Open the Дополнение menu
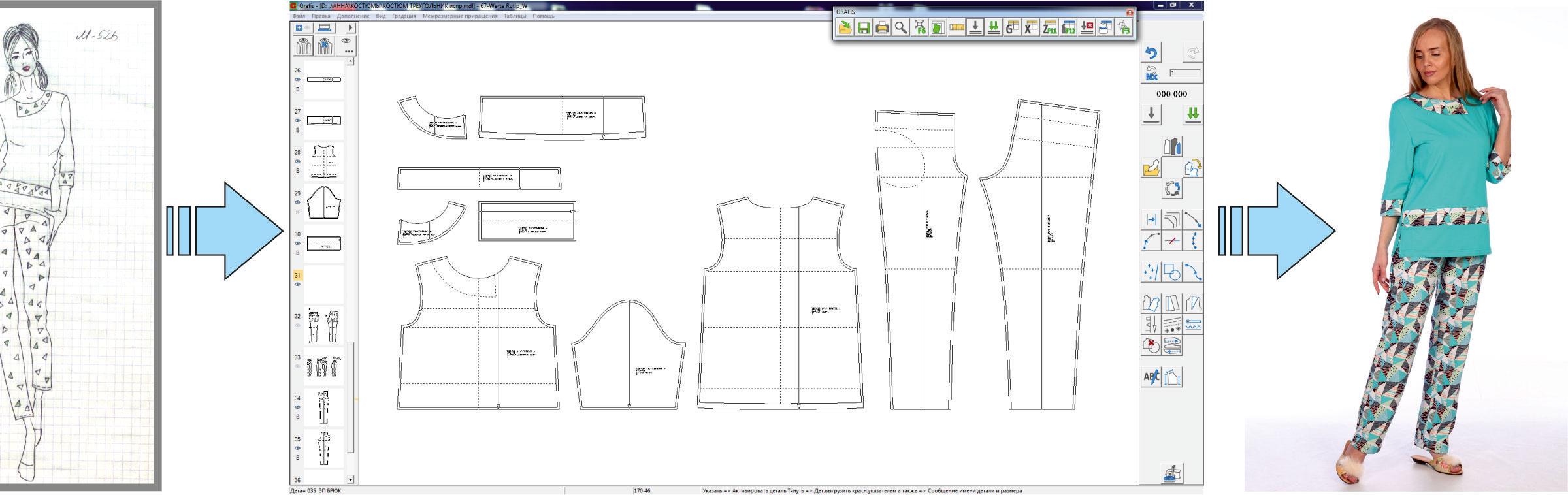The height and width of the screenshot is (495, 1568). (353, 16)
